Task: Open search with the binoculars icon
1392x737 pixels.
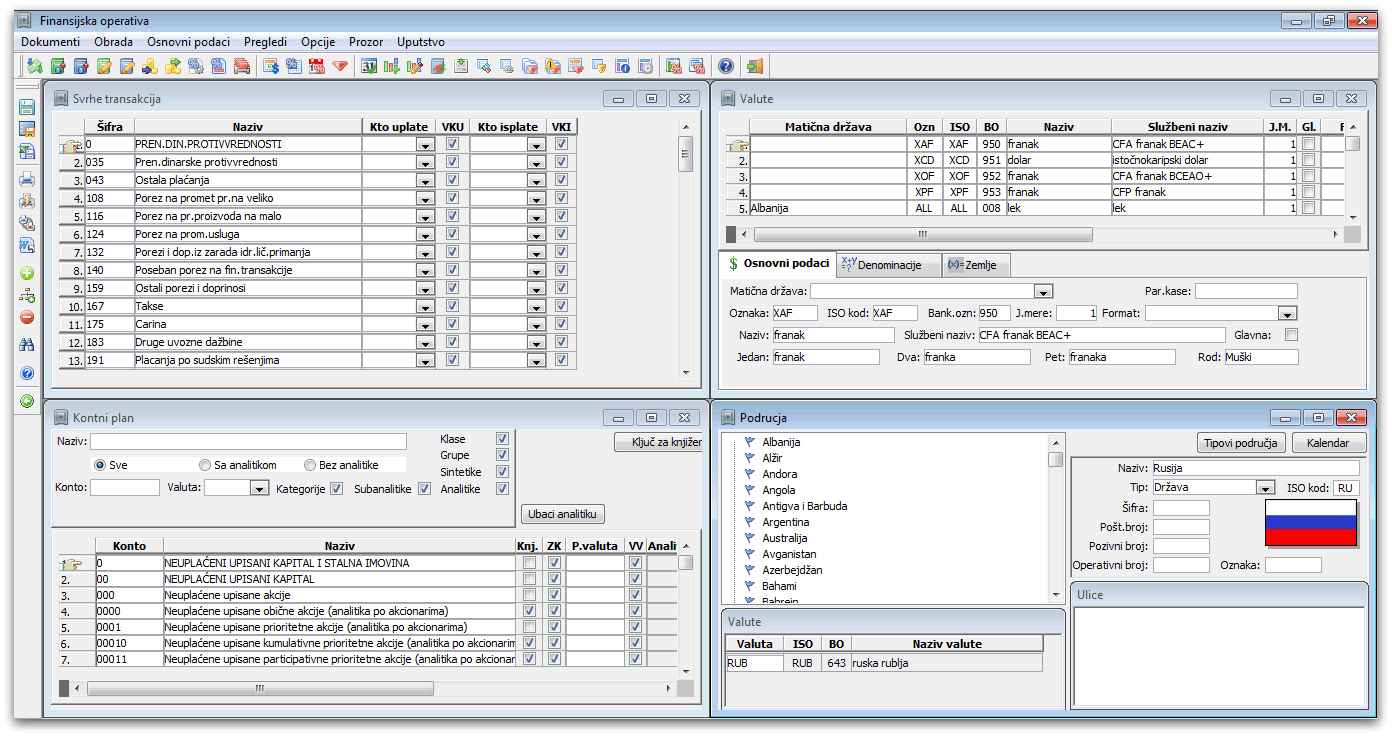Action: 27,345
